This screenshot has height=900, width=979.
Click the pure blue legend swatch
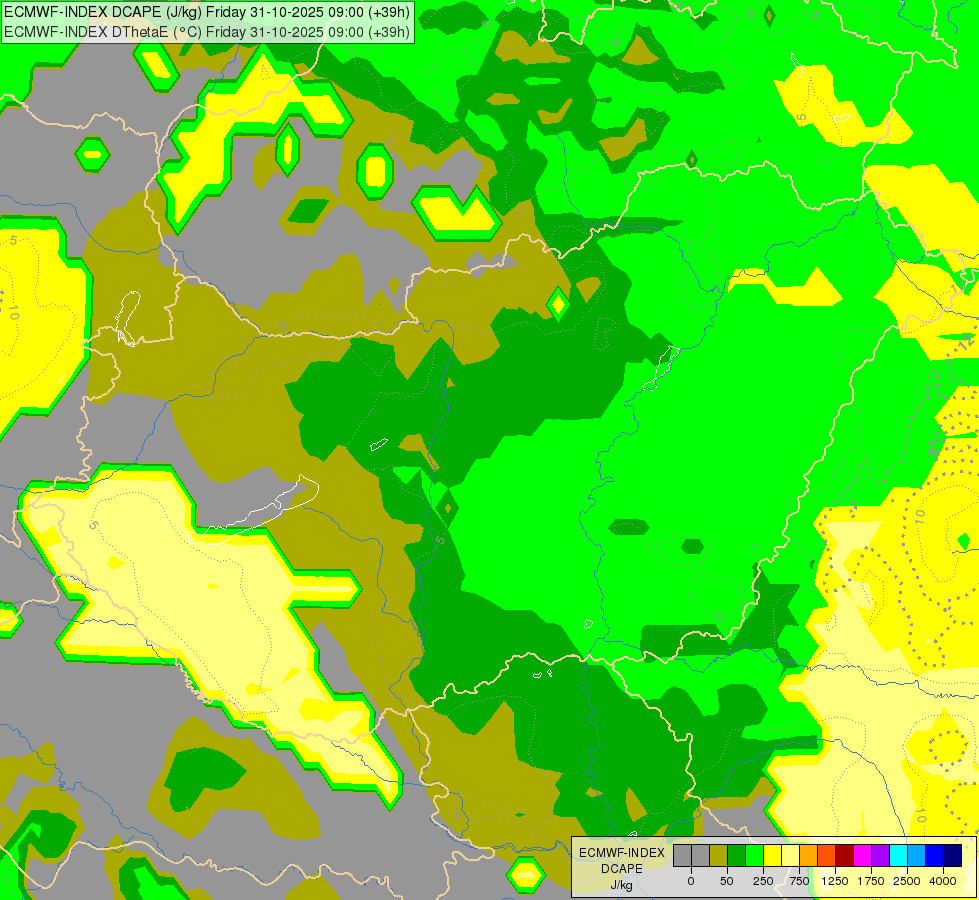(935, 855)
